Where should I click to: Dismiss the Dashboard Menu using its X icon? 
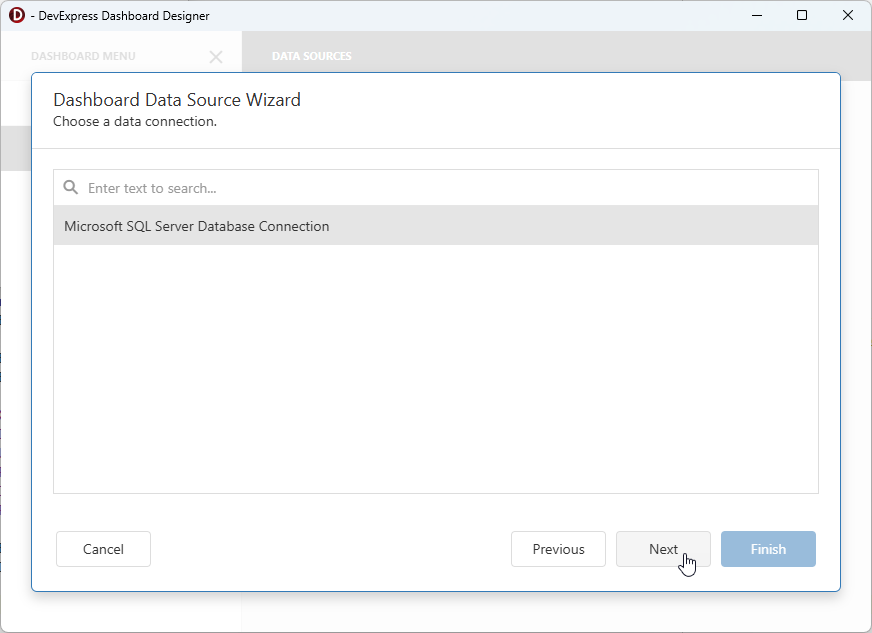pos(216,57)
